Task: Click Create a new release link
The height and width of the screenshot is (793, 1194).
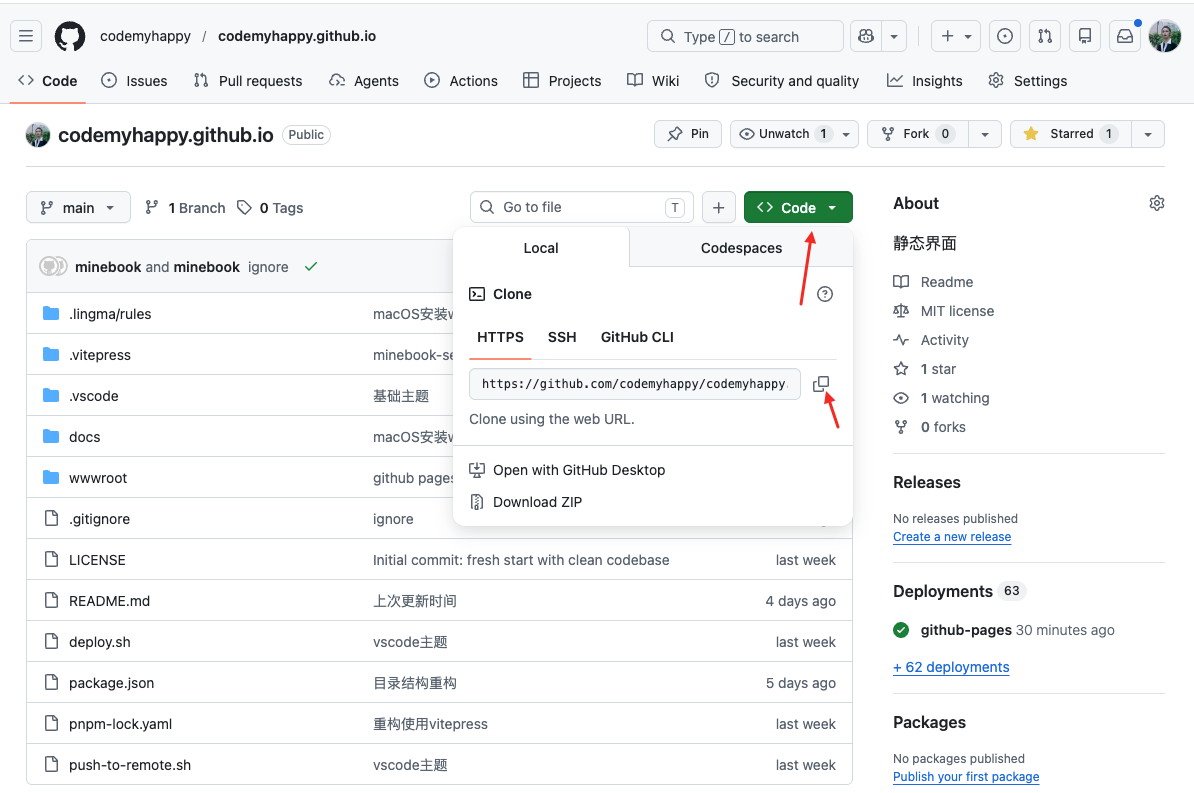Action: (952, 536)
